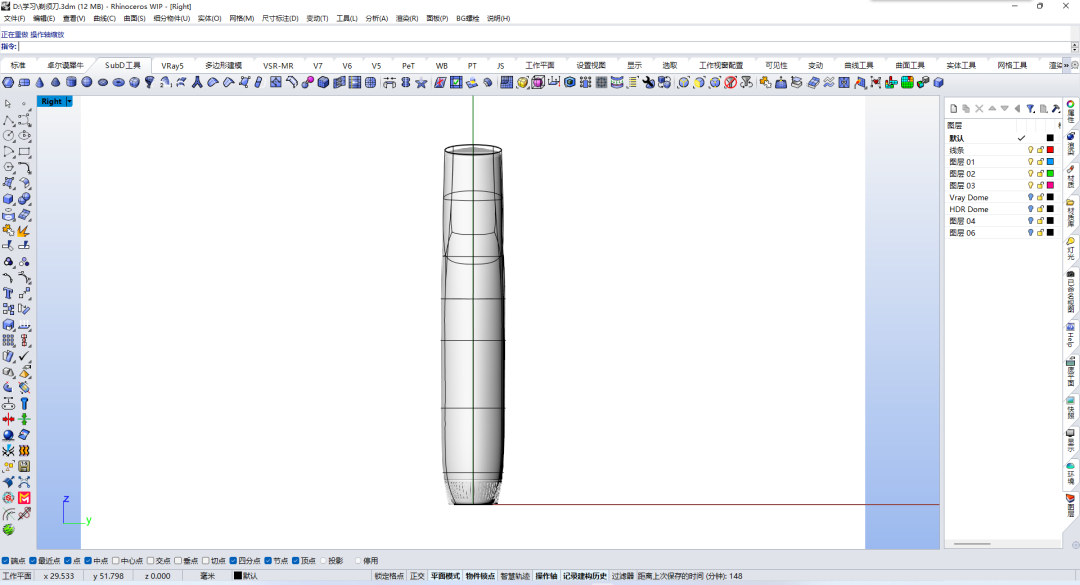Toggle 锁定格点 grid snap in status bar

[389, 576]
